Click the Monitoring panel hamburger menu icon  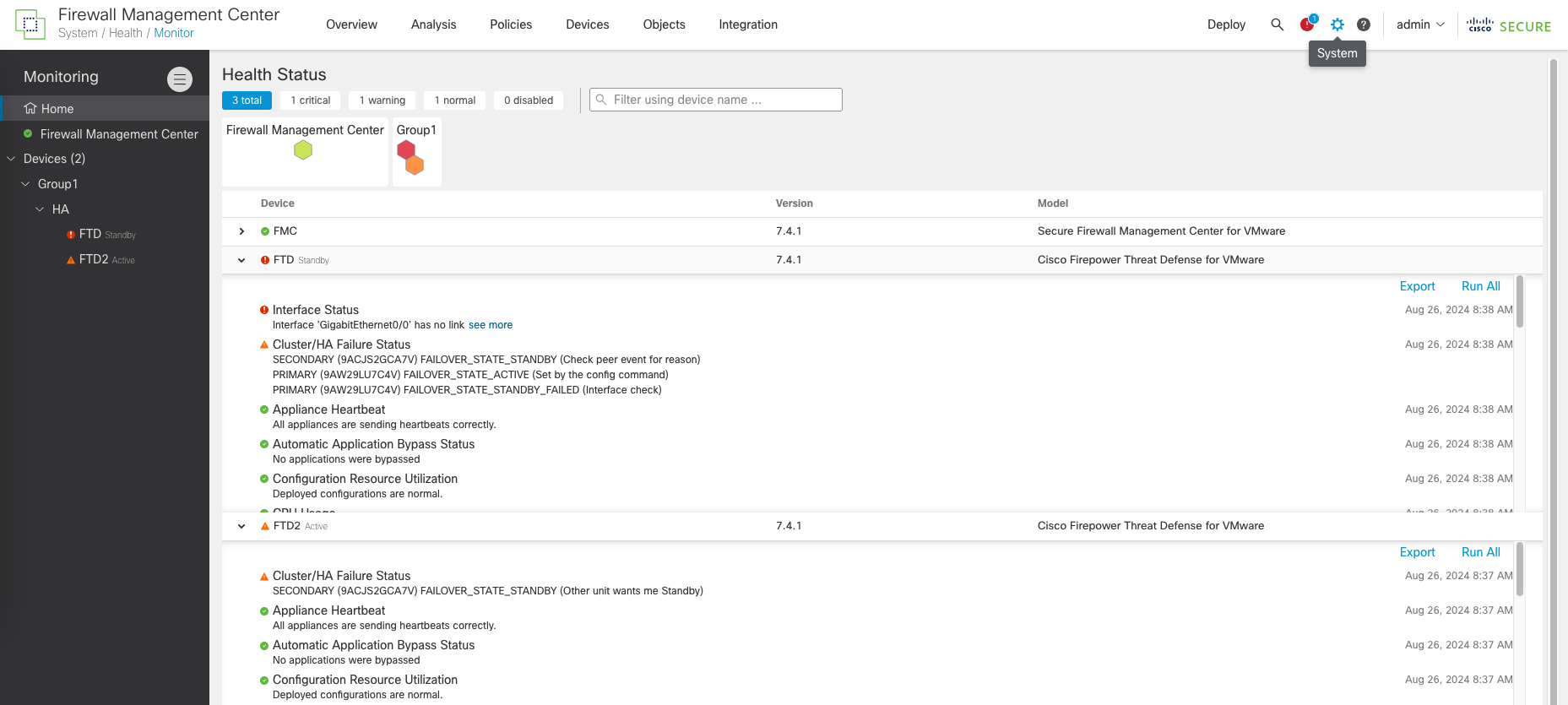tap(179, 79)
